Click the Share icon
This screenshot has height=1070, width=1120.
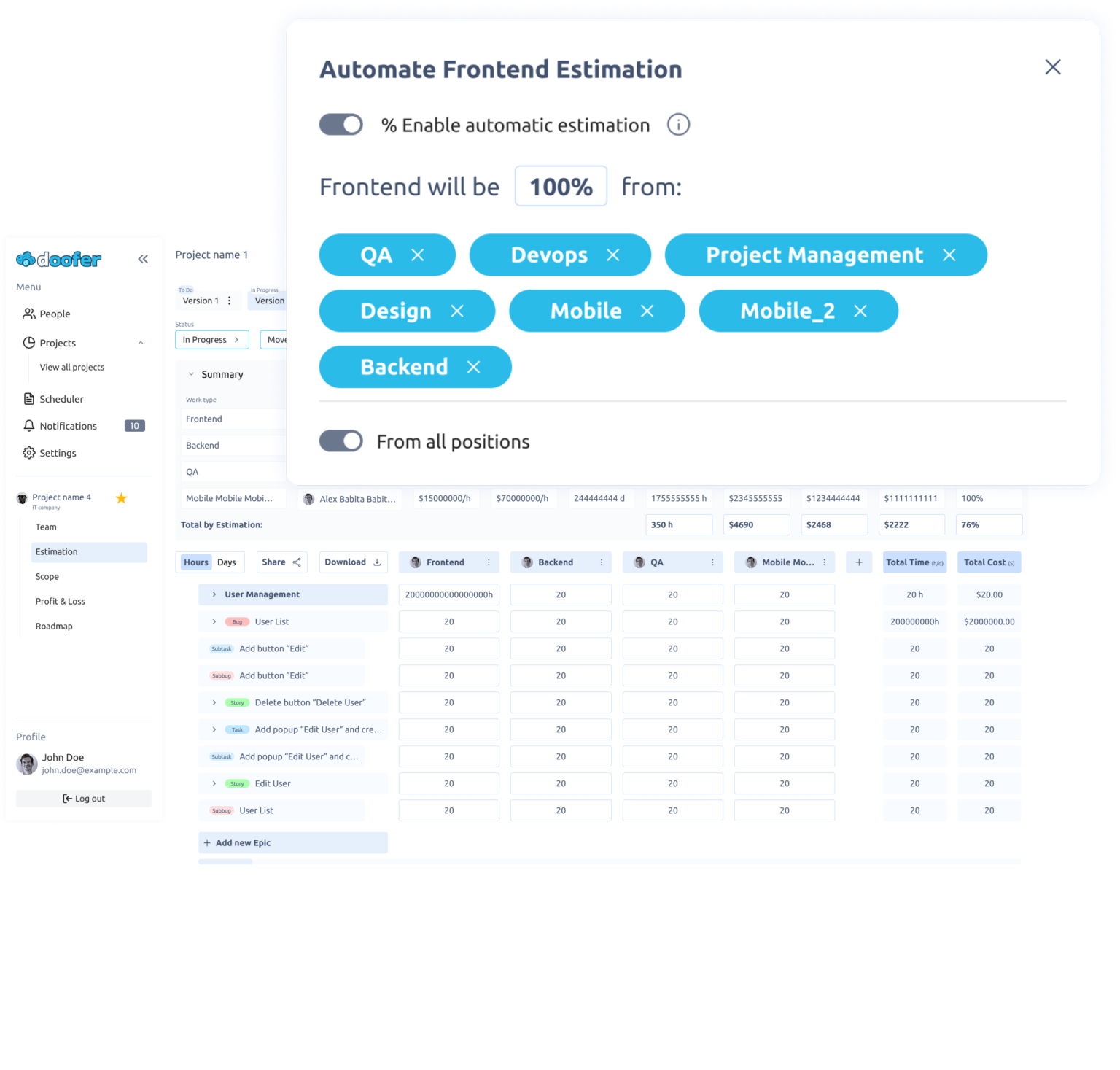tap(297, 562)
